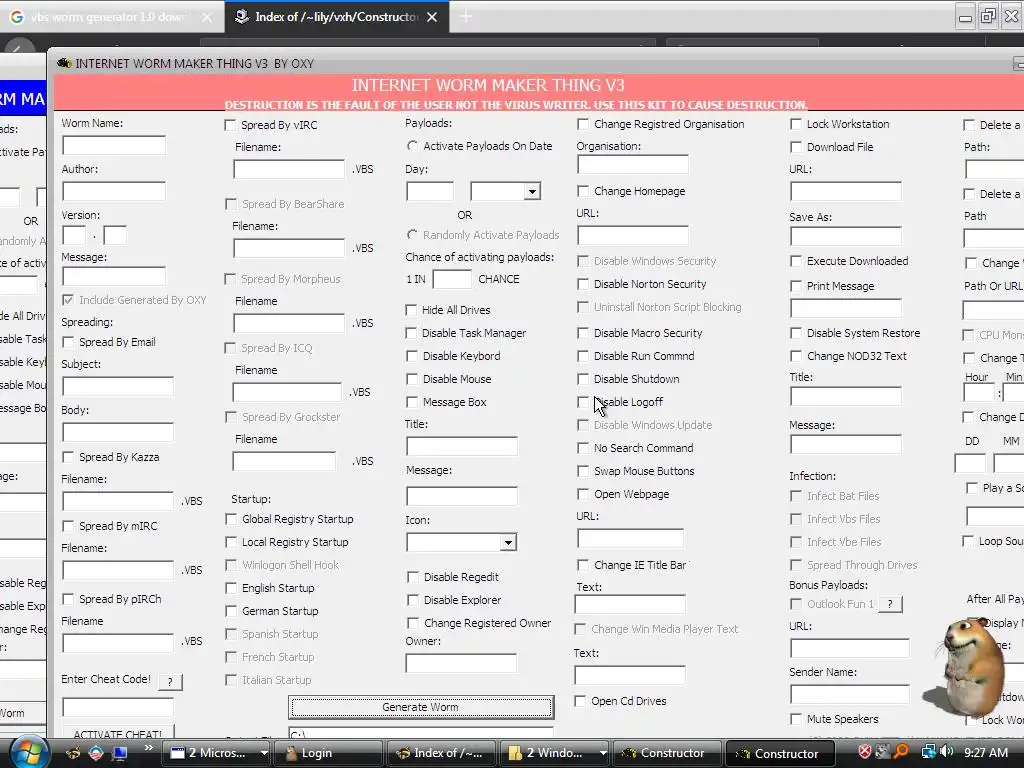The width and height of the screenshot is (1024, 768).
Task: Click the Author input field
Action: 114,191
